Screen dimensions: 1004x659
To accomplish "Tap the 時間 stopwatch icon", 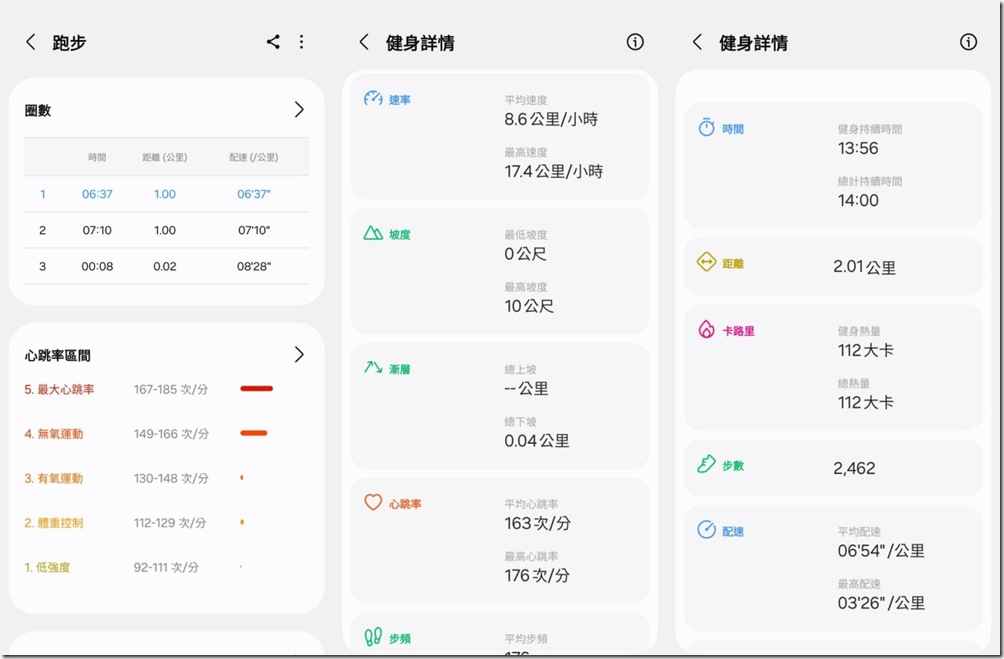I will pos(706,128).
